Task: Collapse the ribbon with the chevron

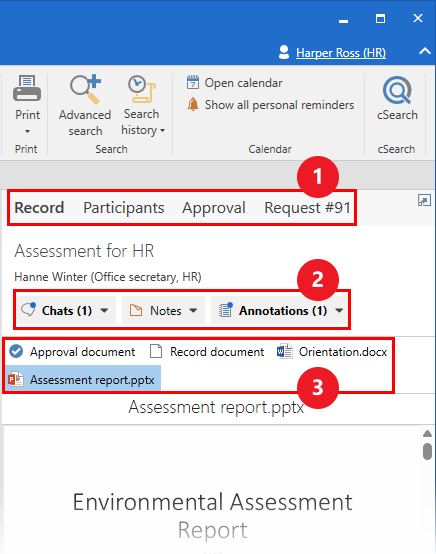Action: click(425, 51)
